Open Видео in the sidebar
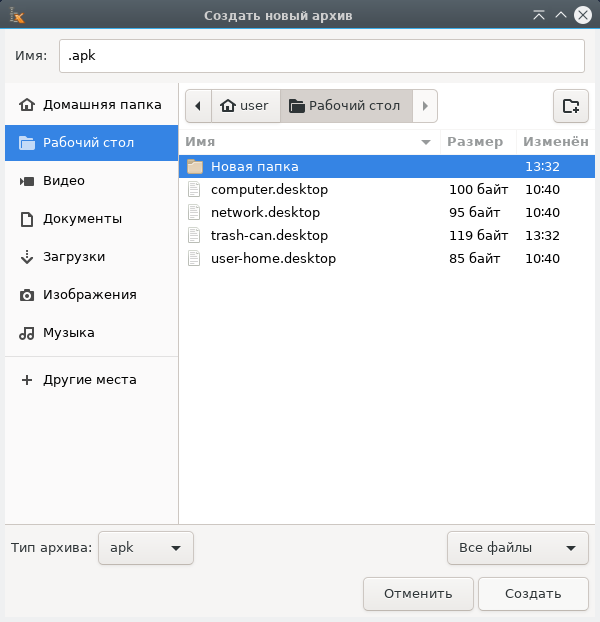Viewport: 600px width, 622px height. coord(64,181)
